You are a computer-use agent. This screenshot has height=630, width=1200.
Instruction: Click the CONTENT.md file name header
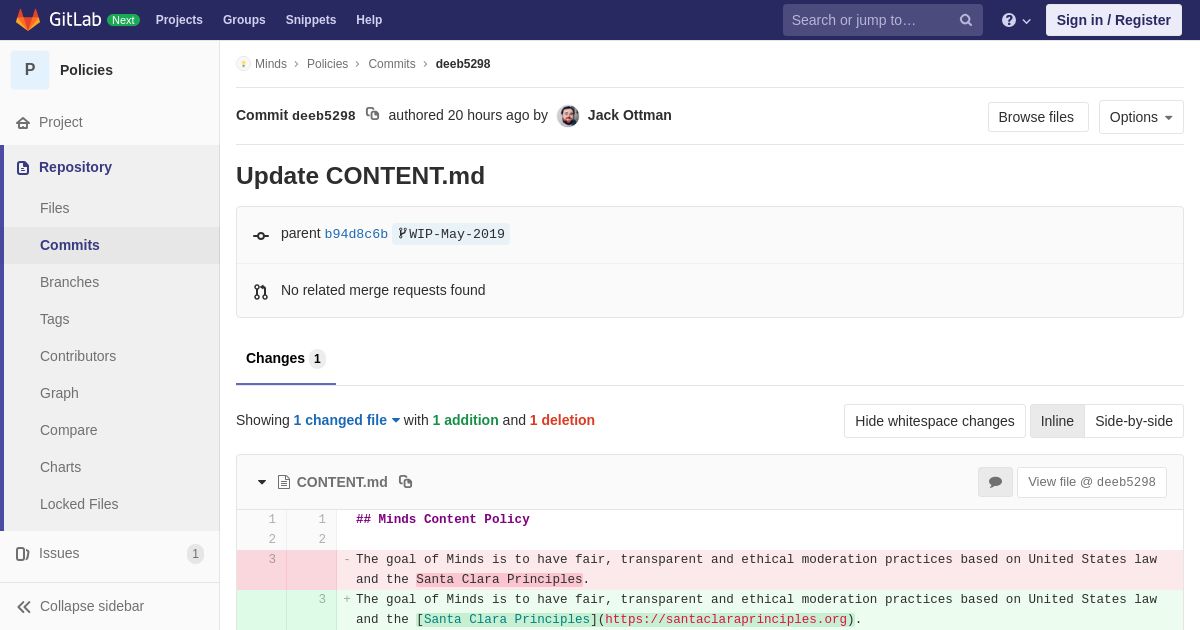342,482
